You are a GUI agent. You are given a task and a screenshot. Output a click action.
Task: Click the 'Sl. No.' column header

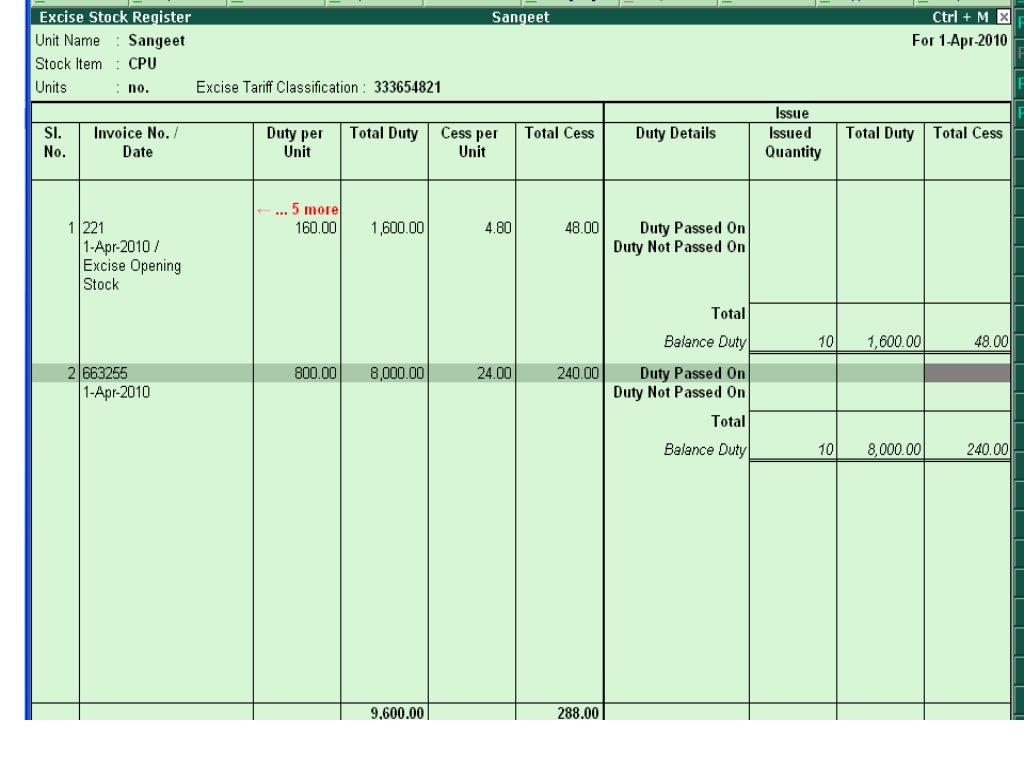55,142
